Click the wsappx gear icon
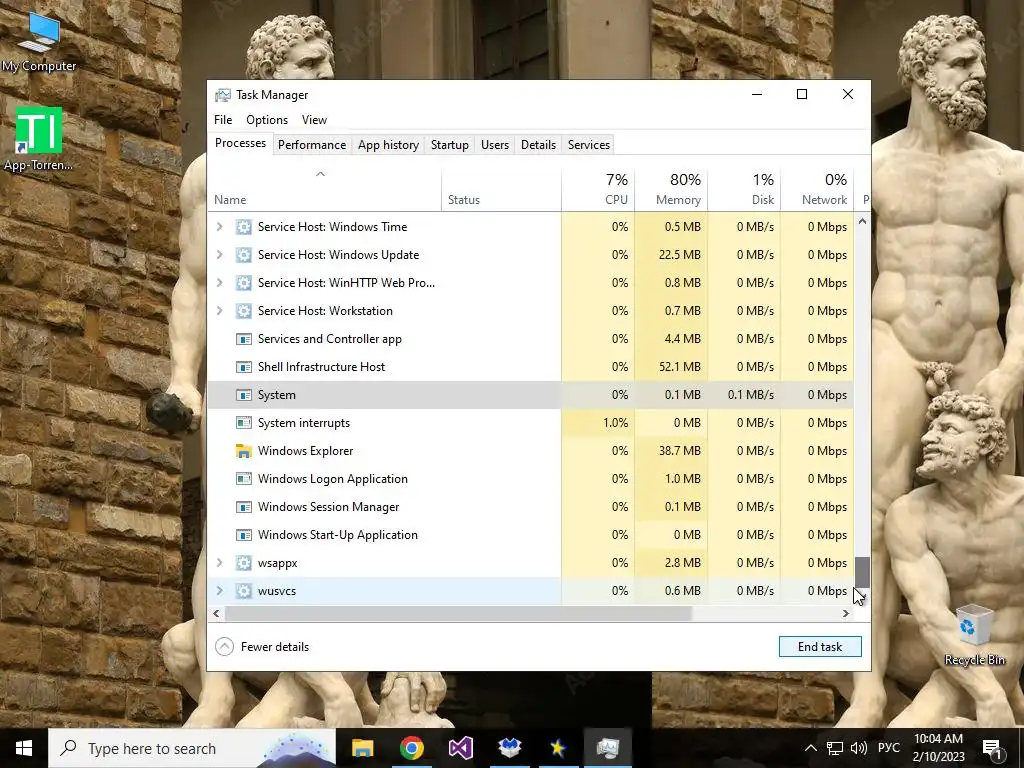 click(244, 563)
